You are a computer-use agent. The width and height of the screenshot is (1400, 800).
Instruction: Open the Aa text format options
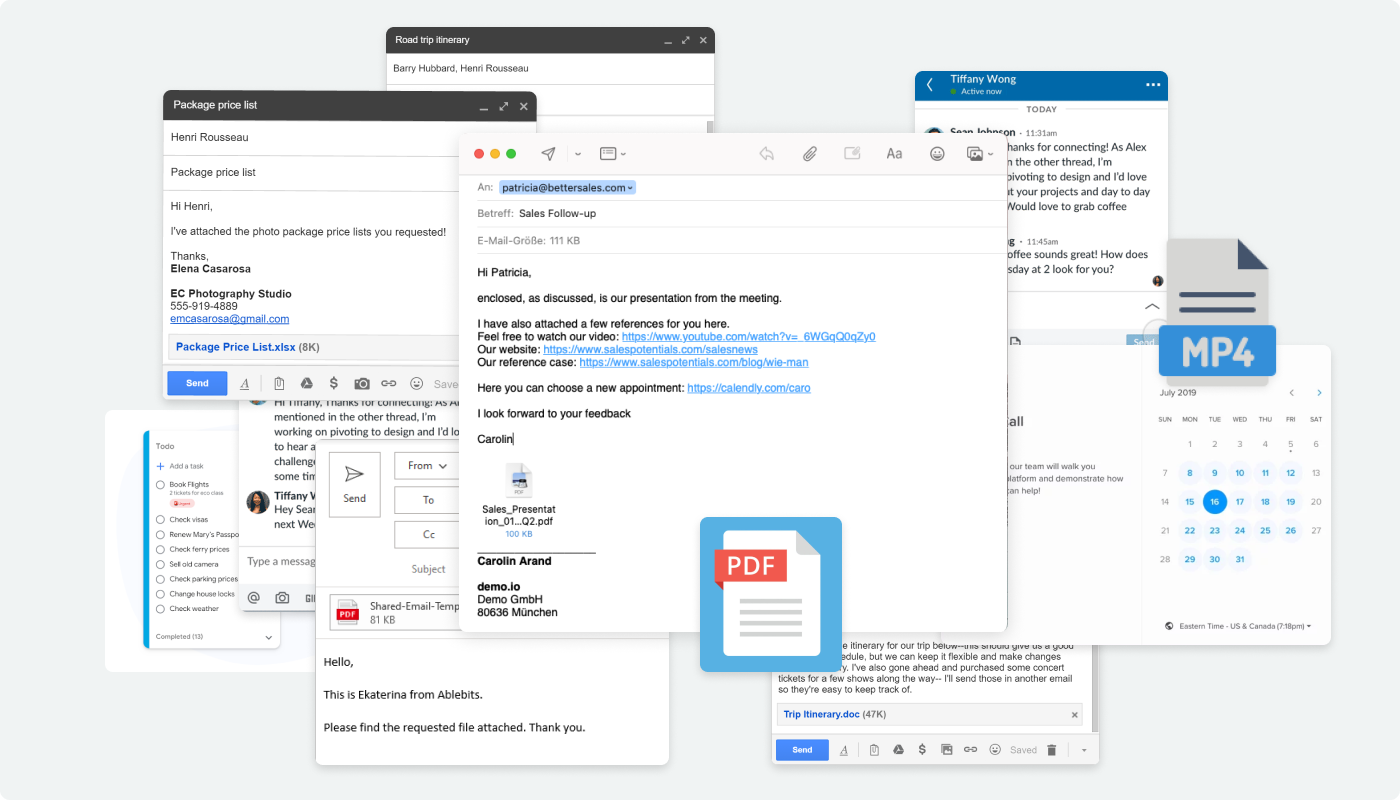(x=894, y=154)
